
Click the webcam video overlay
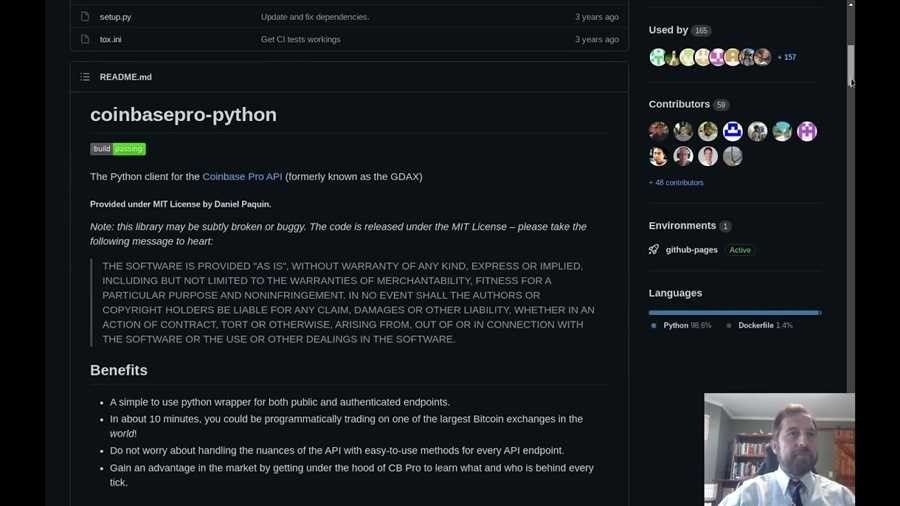pyautogui.click(x=779, y=449)
